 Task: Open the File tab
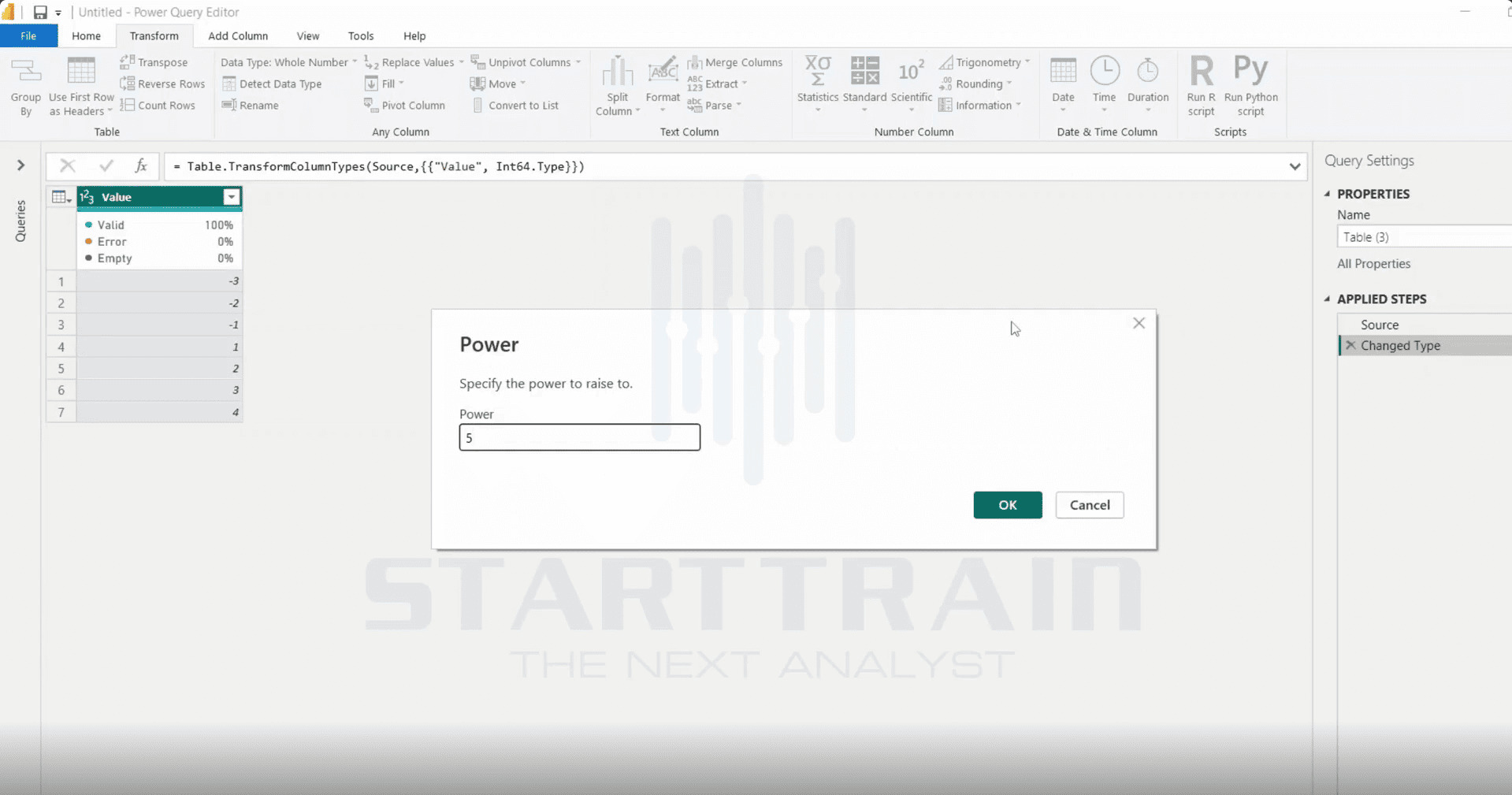coord(28,35)
